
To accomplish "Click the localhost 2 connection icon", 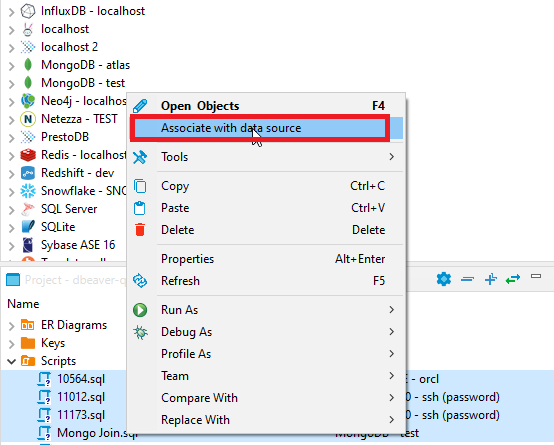I will point(28,47).
